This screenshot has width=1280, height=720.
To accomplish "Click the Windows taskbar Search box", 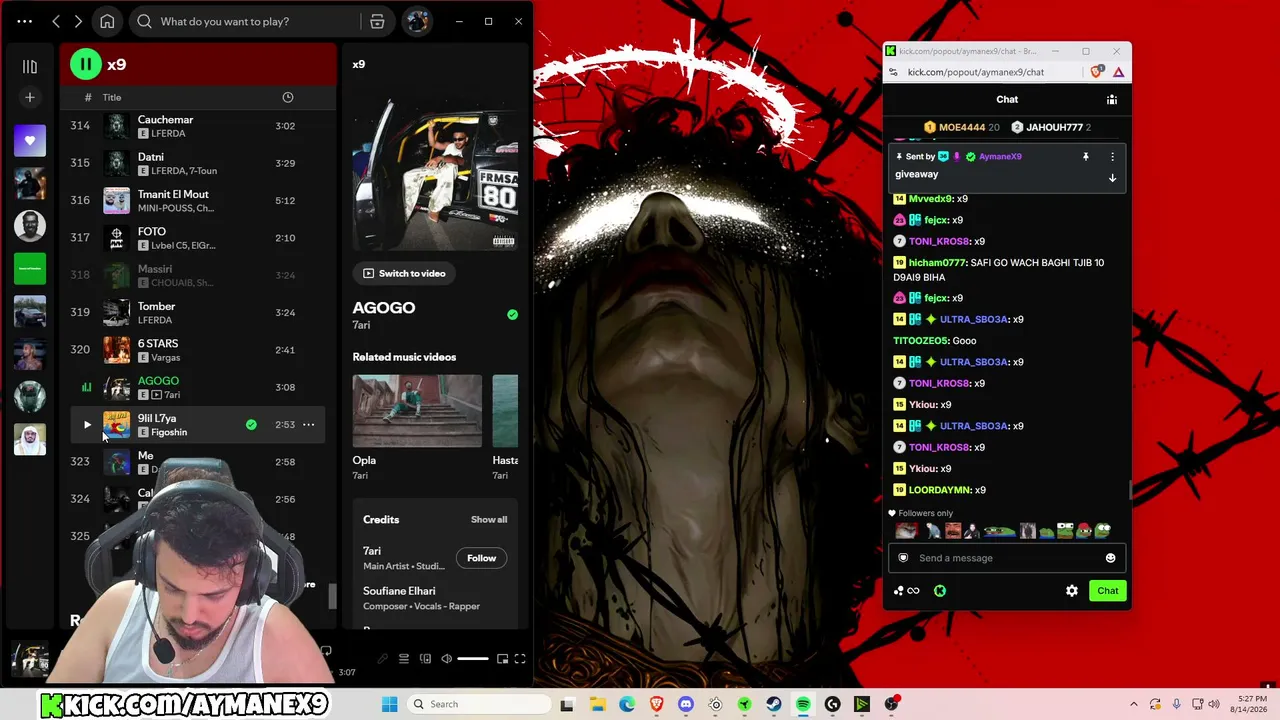I will 477,704.
